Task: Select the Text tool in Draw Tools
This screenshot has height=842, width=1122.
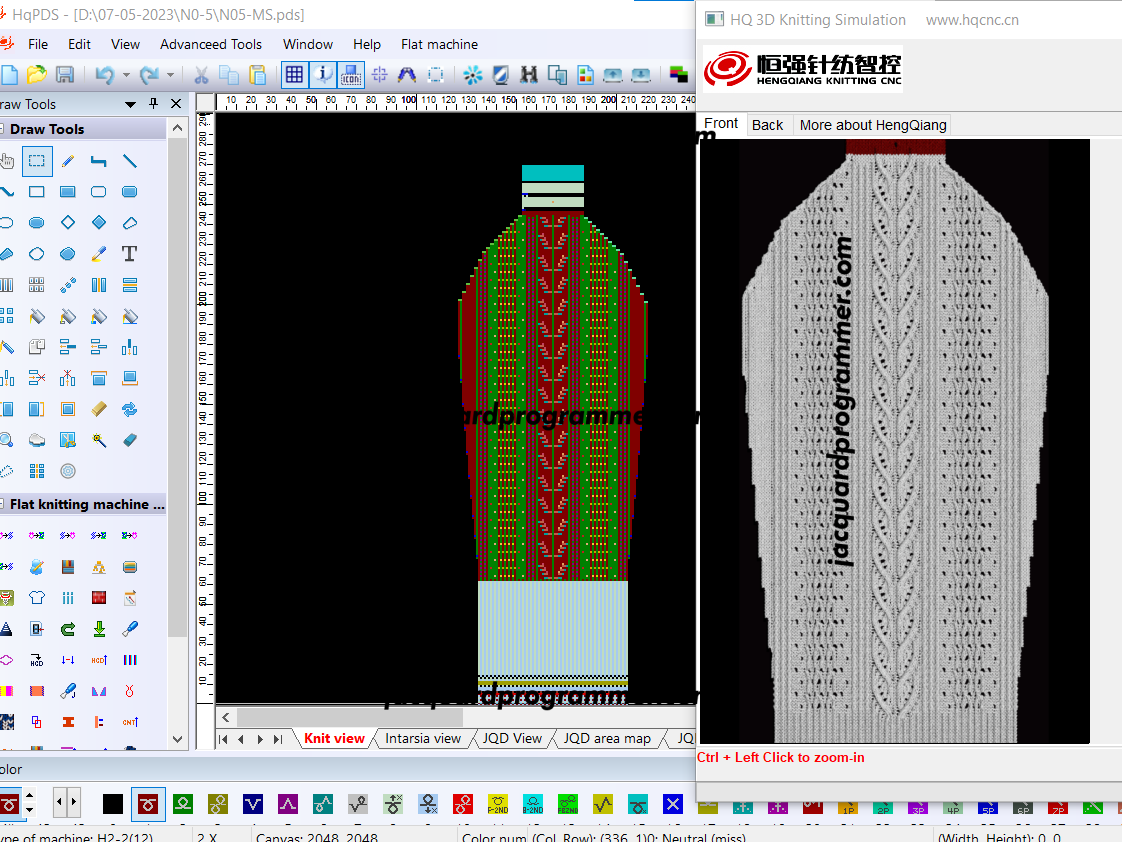Action: coord(130,253)
